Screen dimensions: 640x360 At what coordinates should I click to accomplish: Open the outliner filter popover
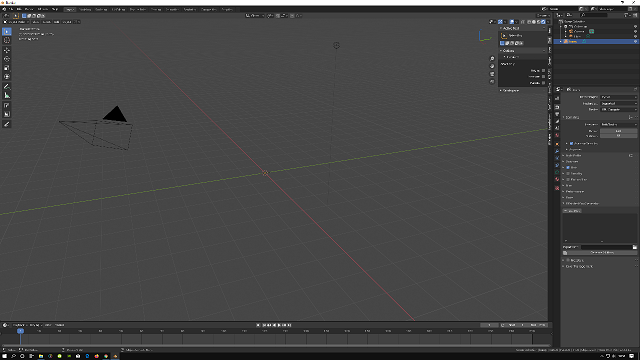pyautogui.click(x=627, y=15)
